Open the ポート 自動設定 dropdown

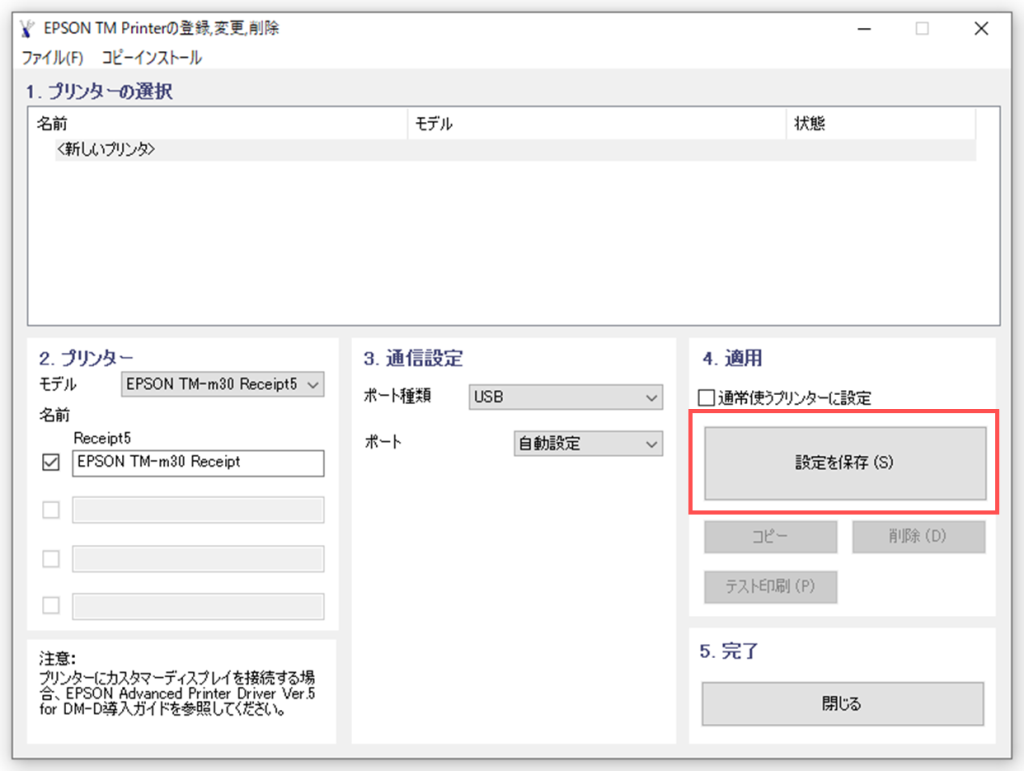tap(588, 444)
